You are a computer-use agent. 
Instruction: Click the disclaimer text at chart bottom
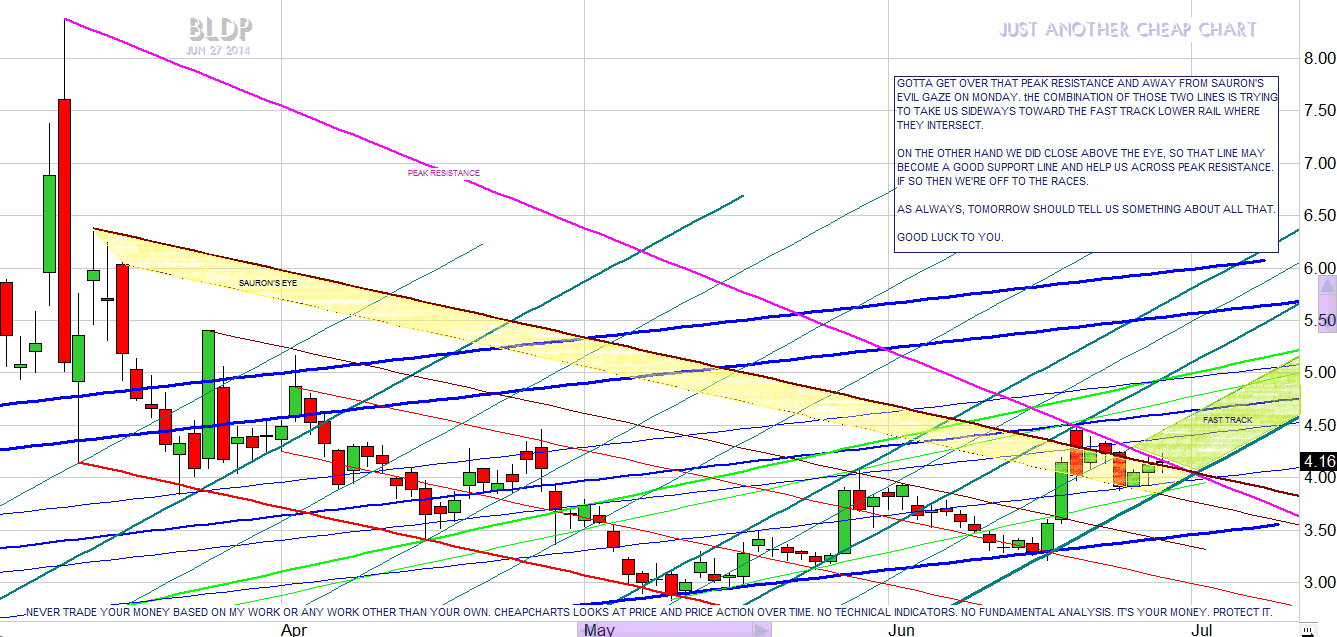point(648,611)
